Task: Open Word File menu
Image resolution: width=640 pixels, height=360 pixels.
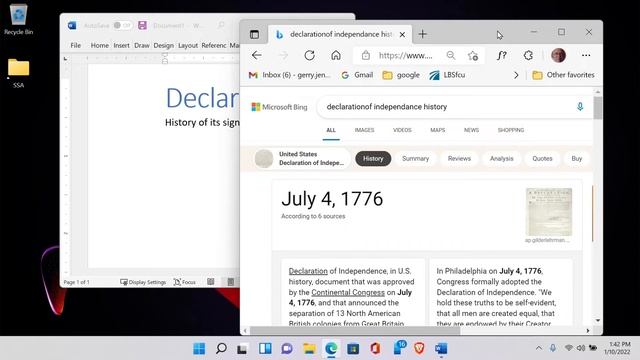Action: tap(76, 45)
